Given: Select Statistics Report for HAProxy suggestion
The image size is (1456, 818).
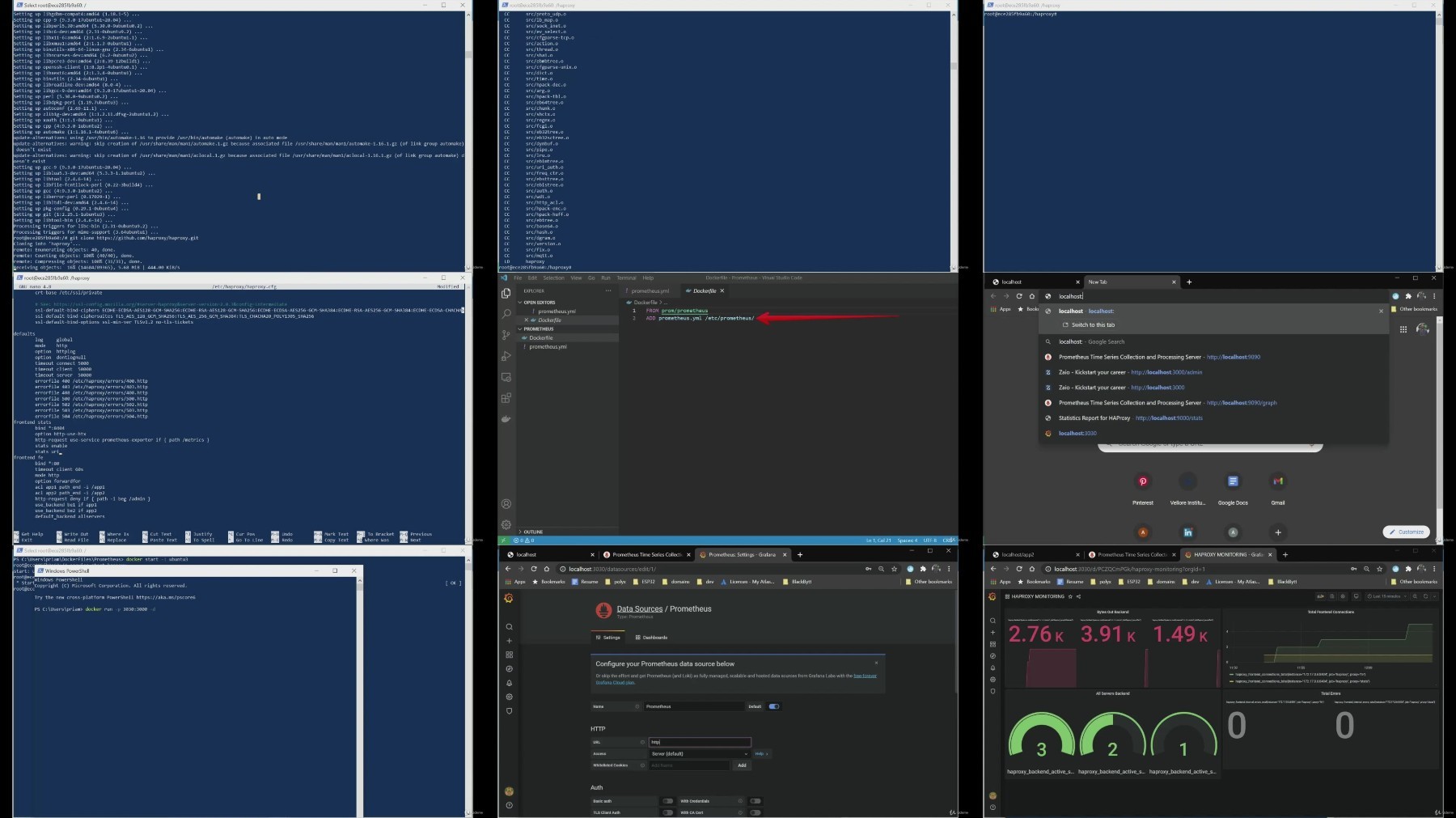Looking at the screenshot, I should (1213, 418).
